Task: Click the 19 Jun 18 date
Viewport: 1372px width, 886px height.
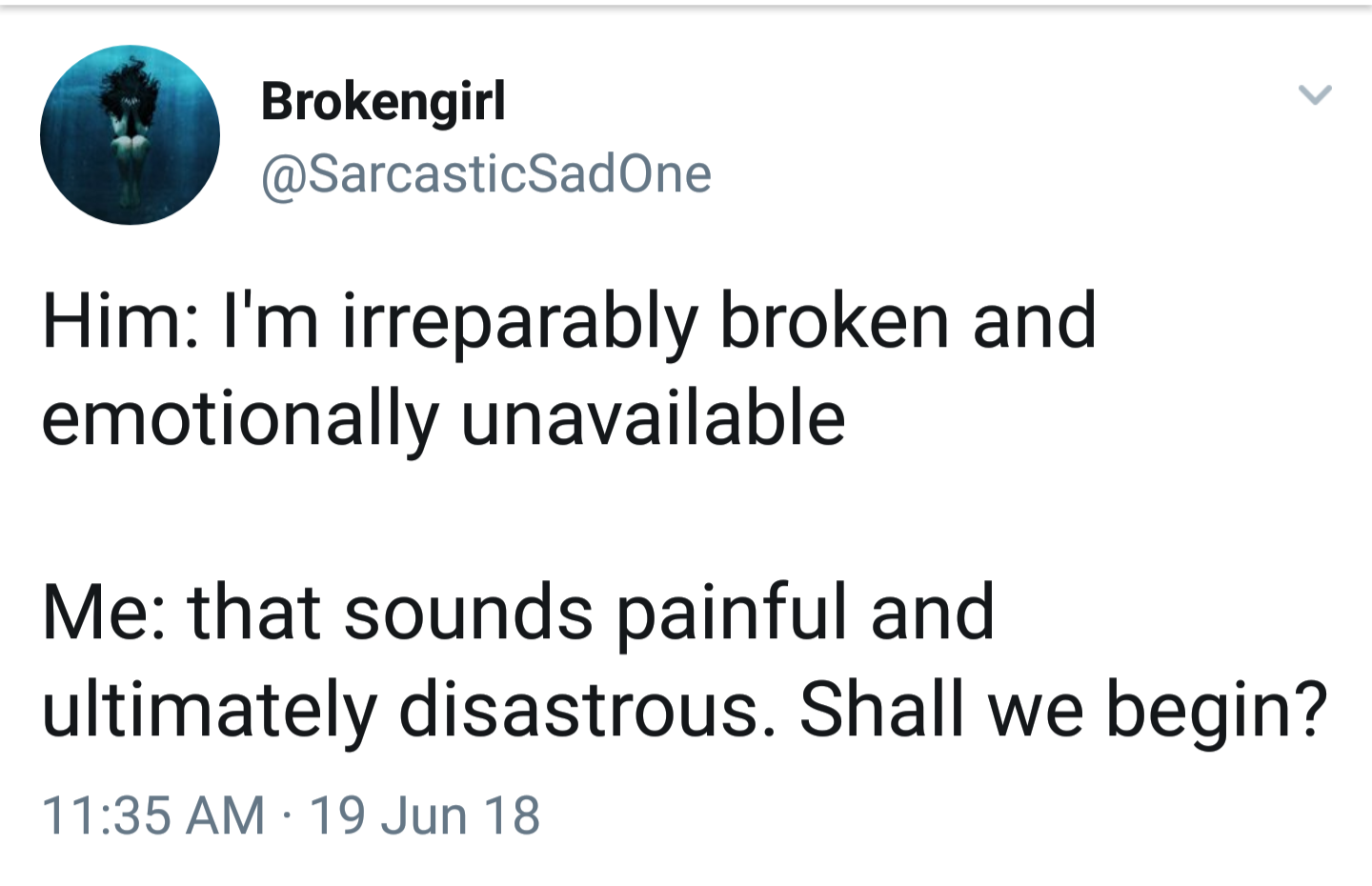Action: (425, 816)
